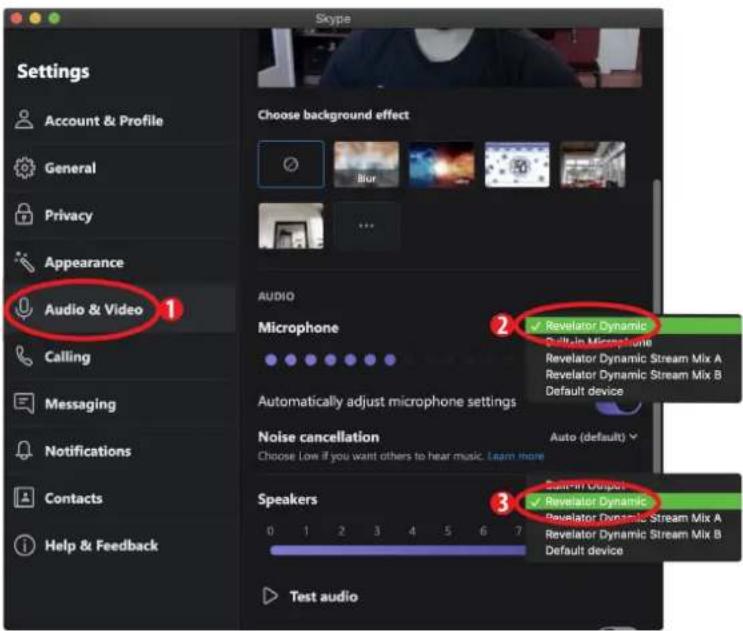
Task: Click the Test audio button
Action: 310,596
